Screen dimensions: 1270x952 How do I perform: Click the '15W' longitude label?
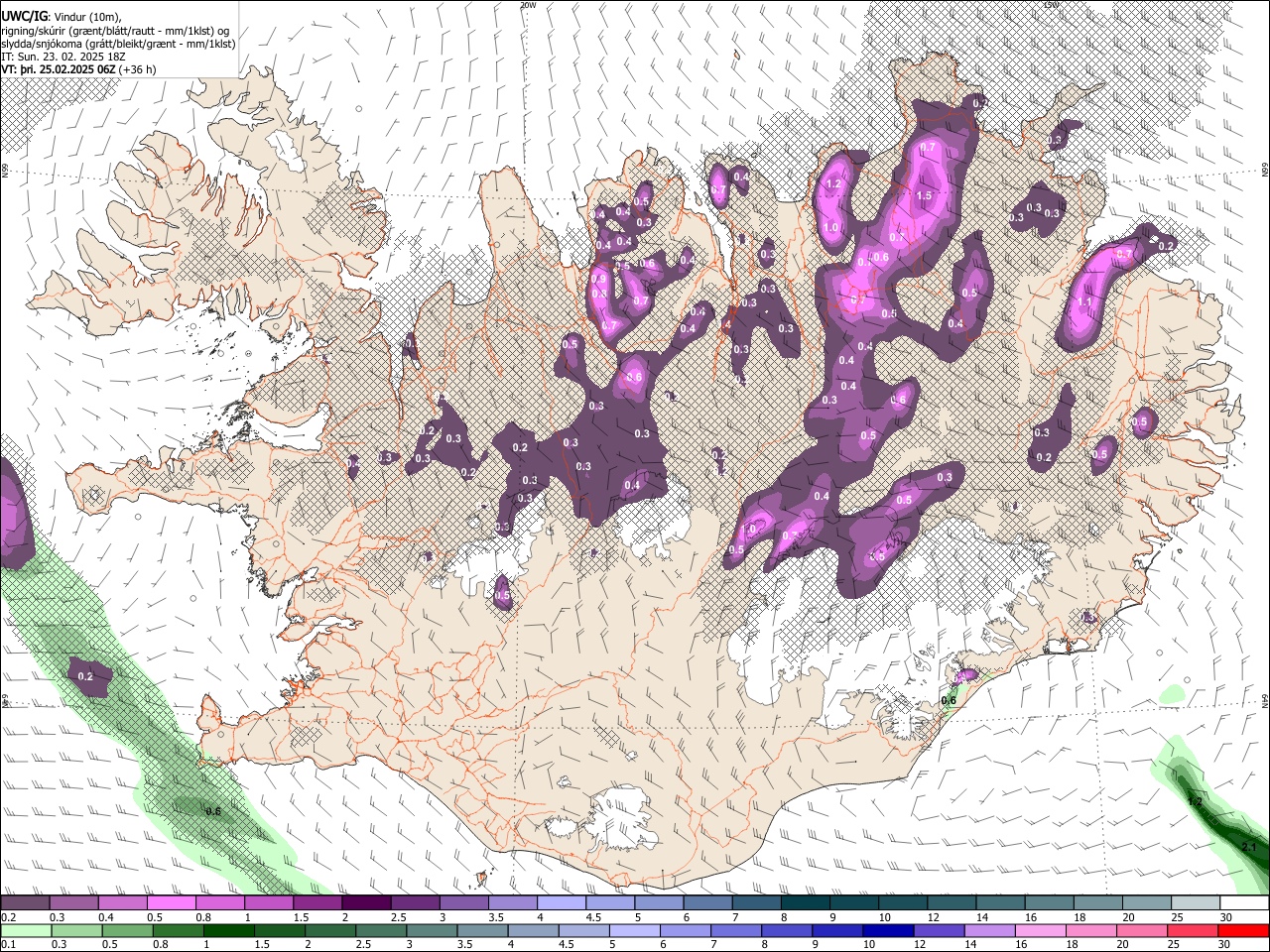(x=1052, y=5)
